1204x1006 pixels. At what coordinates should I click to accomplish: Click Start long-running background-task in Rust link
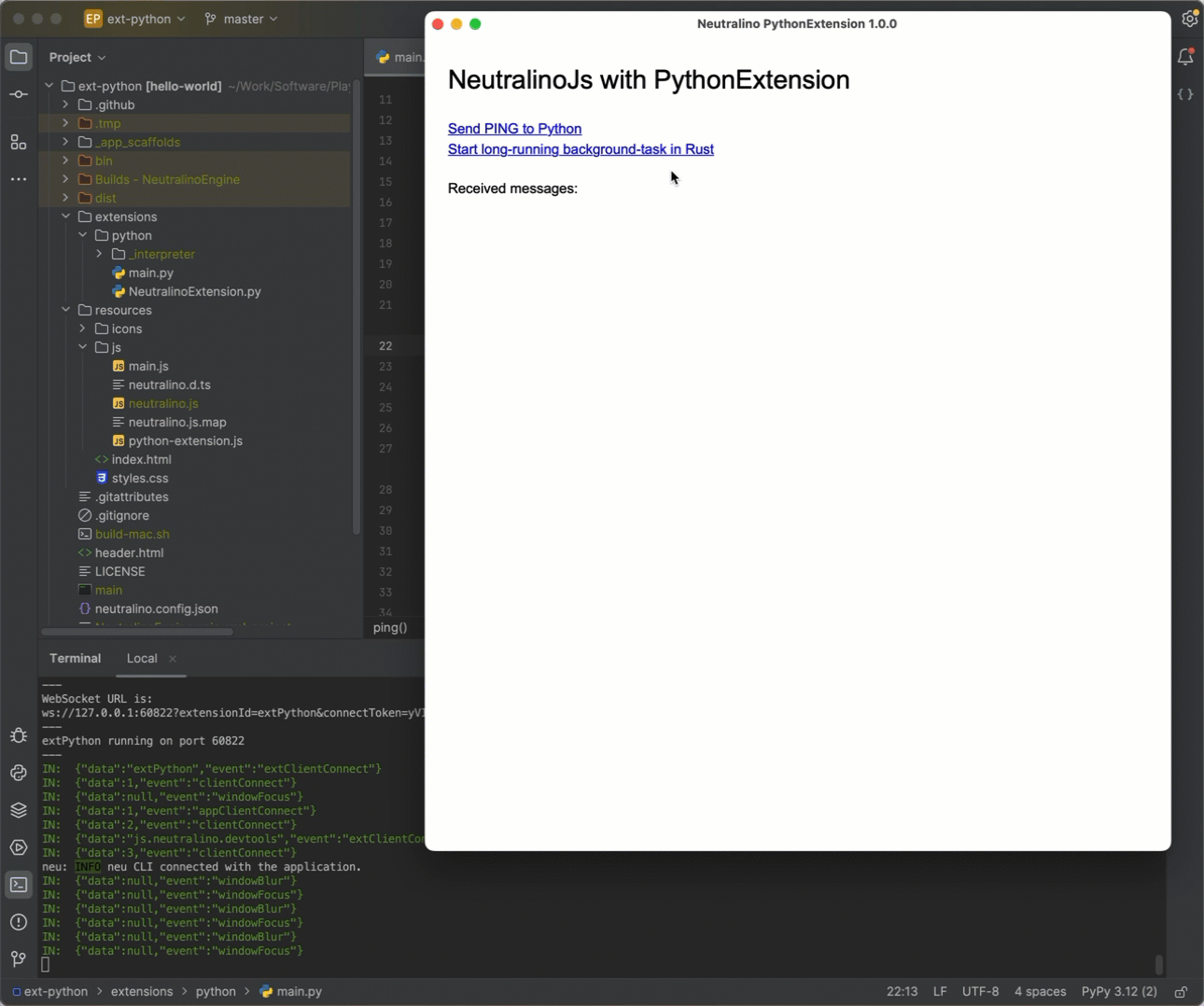click(x=581, y=149)
